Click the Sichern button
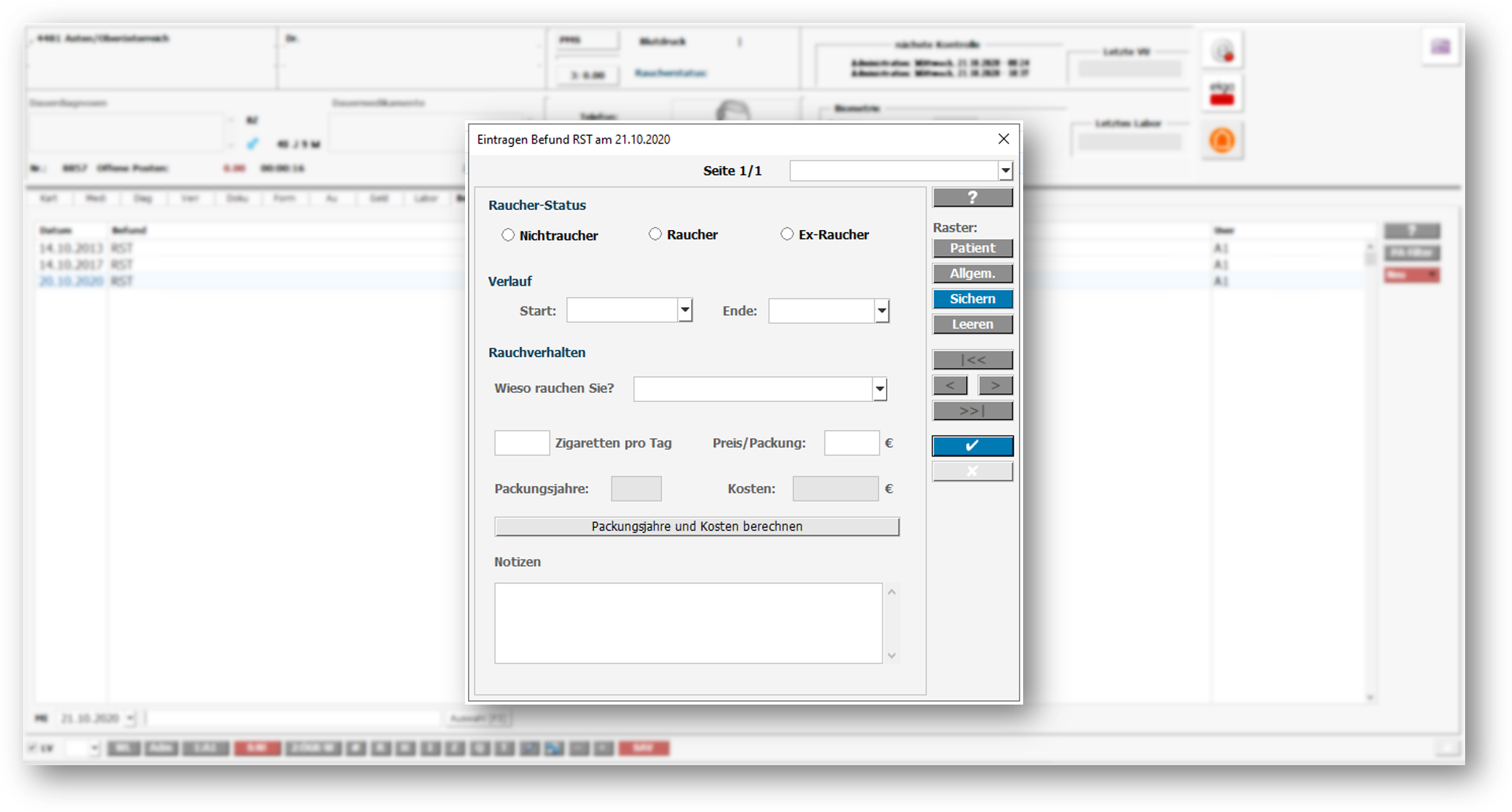 coord(973,299)
